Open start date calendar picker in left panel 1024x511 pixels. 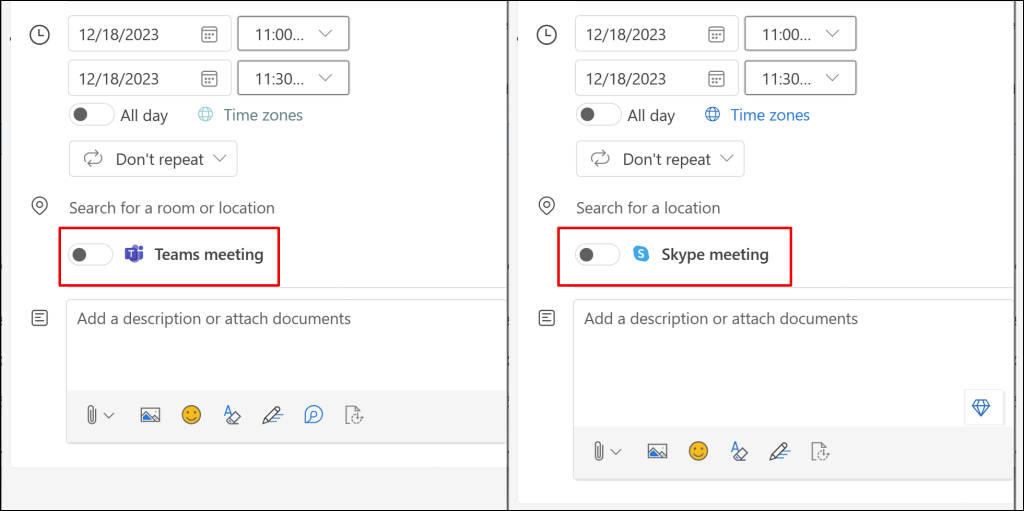(x=208, y=35)
